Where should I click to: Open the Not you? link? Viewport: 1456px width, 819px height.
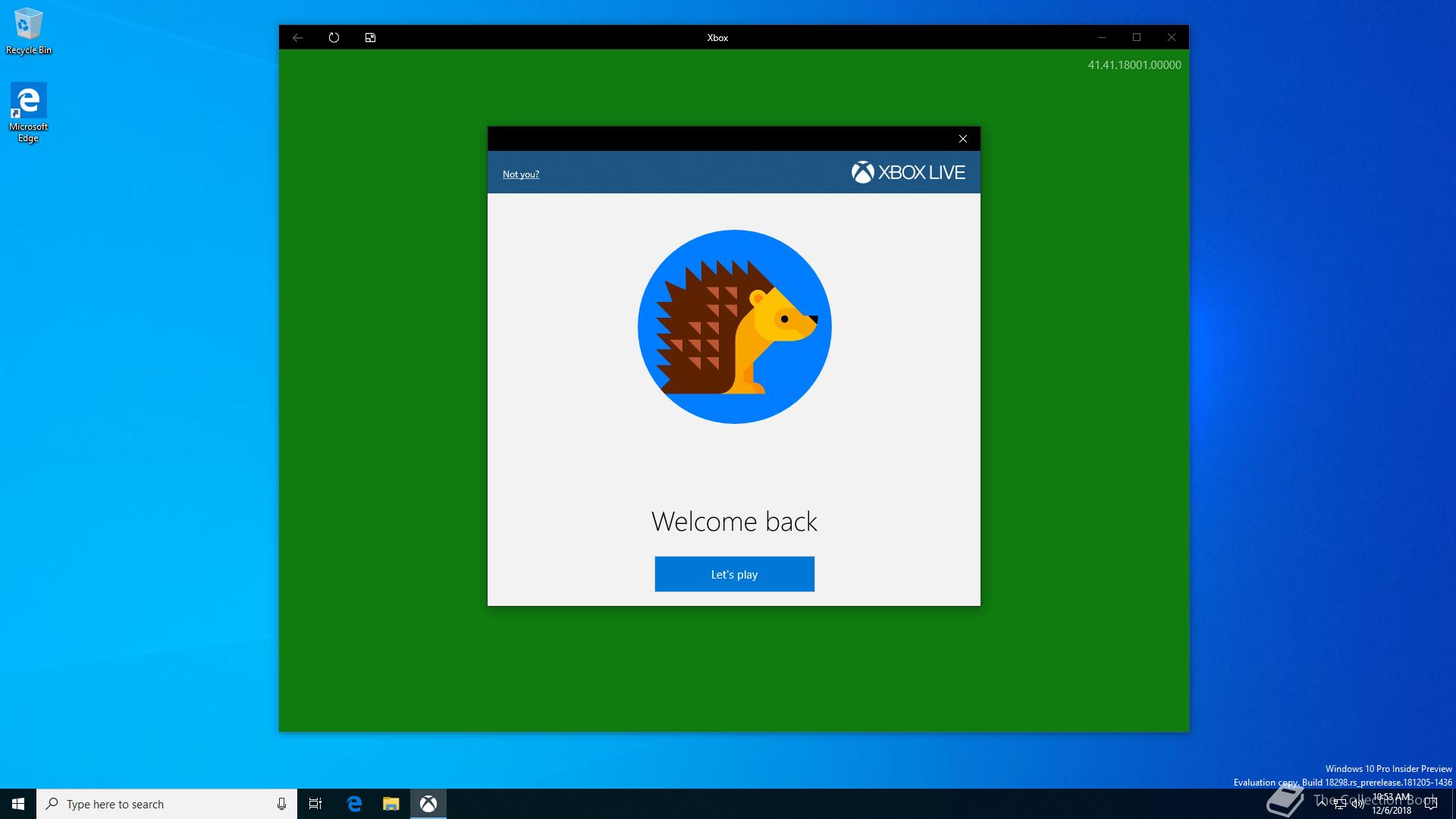[x=521, y=174]
